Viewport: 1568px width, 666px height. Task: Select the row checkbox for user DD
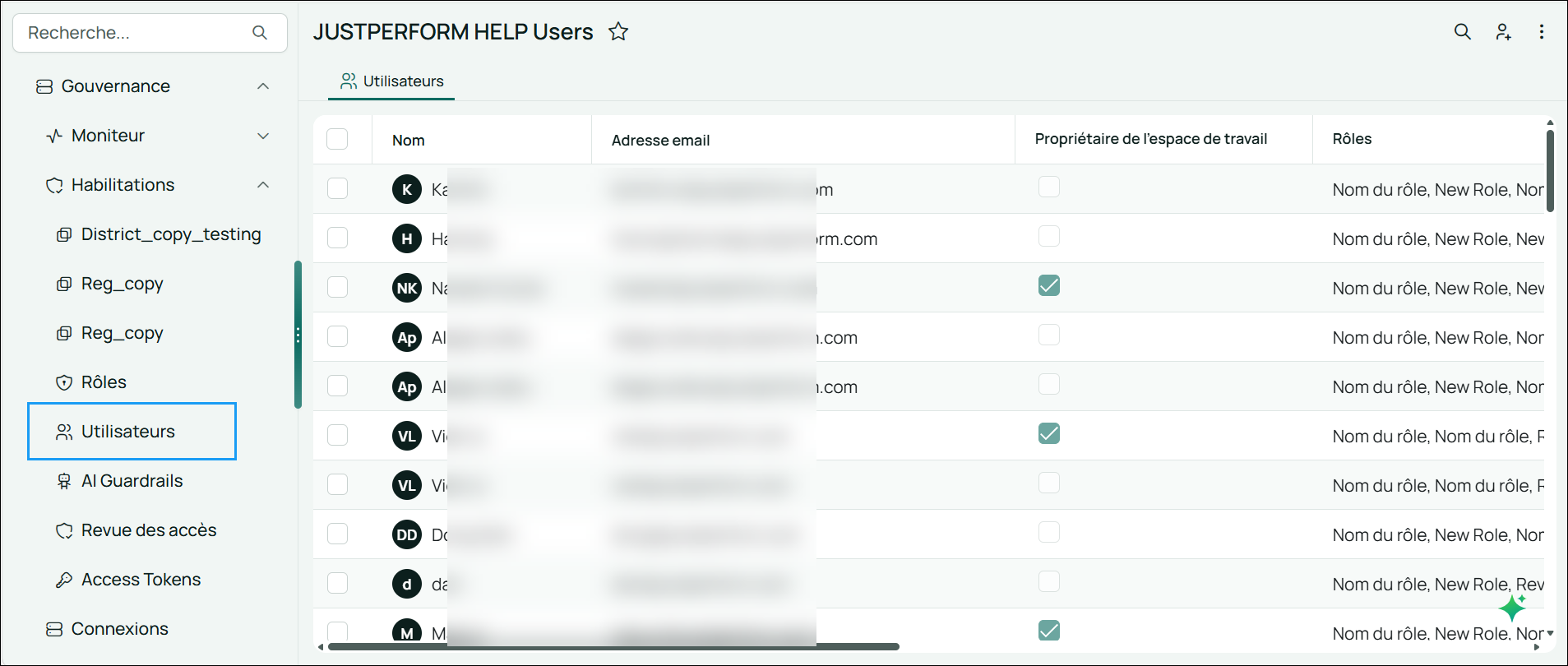pos(337,534)
